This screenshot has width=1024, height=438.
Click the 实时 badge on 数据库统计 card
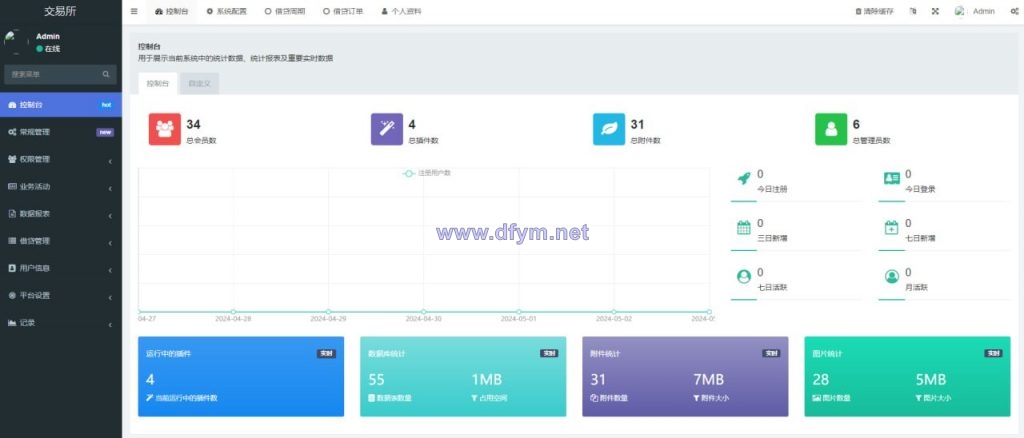click(549, 353)
